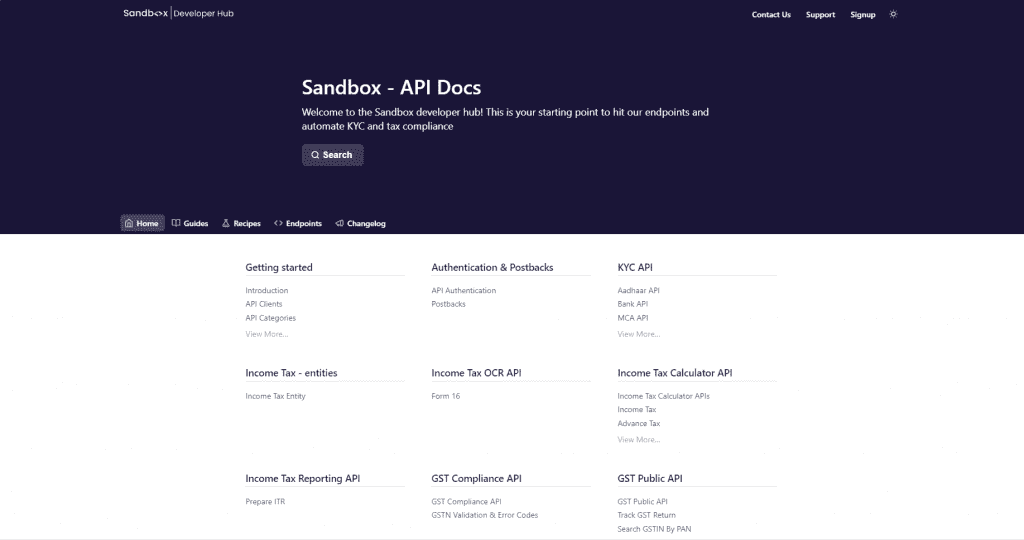Open the API Categories link
This screenshot has width=1024, height=540.
[x=270, y=318]
